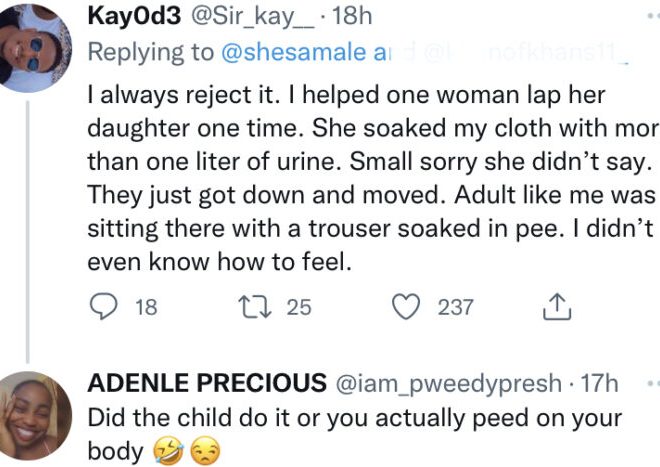This screenshot has height=467, width=660.
Task: View the 18 replies count
Action: 146,308
